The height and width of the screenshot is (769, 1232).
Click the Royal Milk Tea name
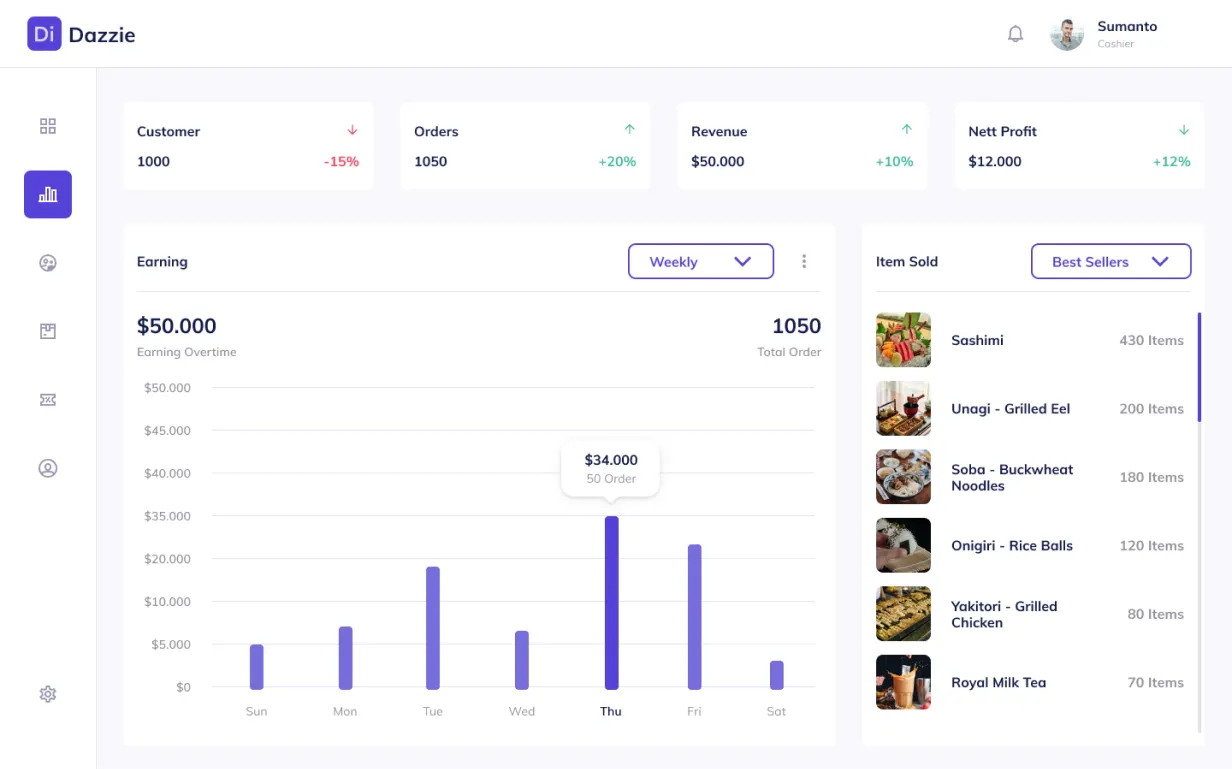pyautogui.click(x=999, y=682)
